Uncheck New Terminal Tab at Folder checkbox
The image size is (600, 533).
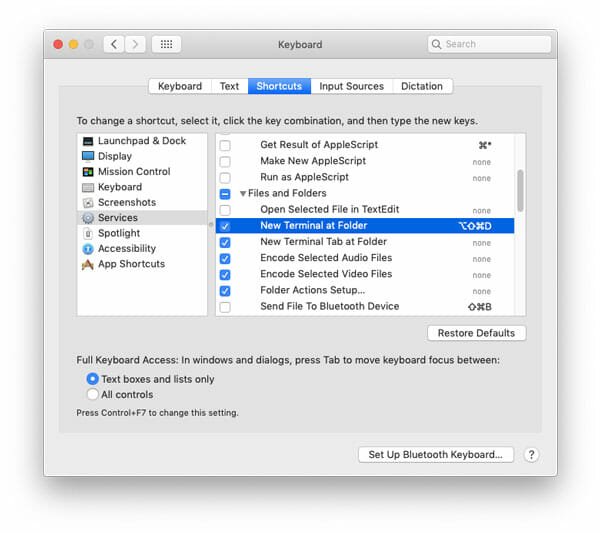click(x=225, y=243)
